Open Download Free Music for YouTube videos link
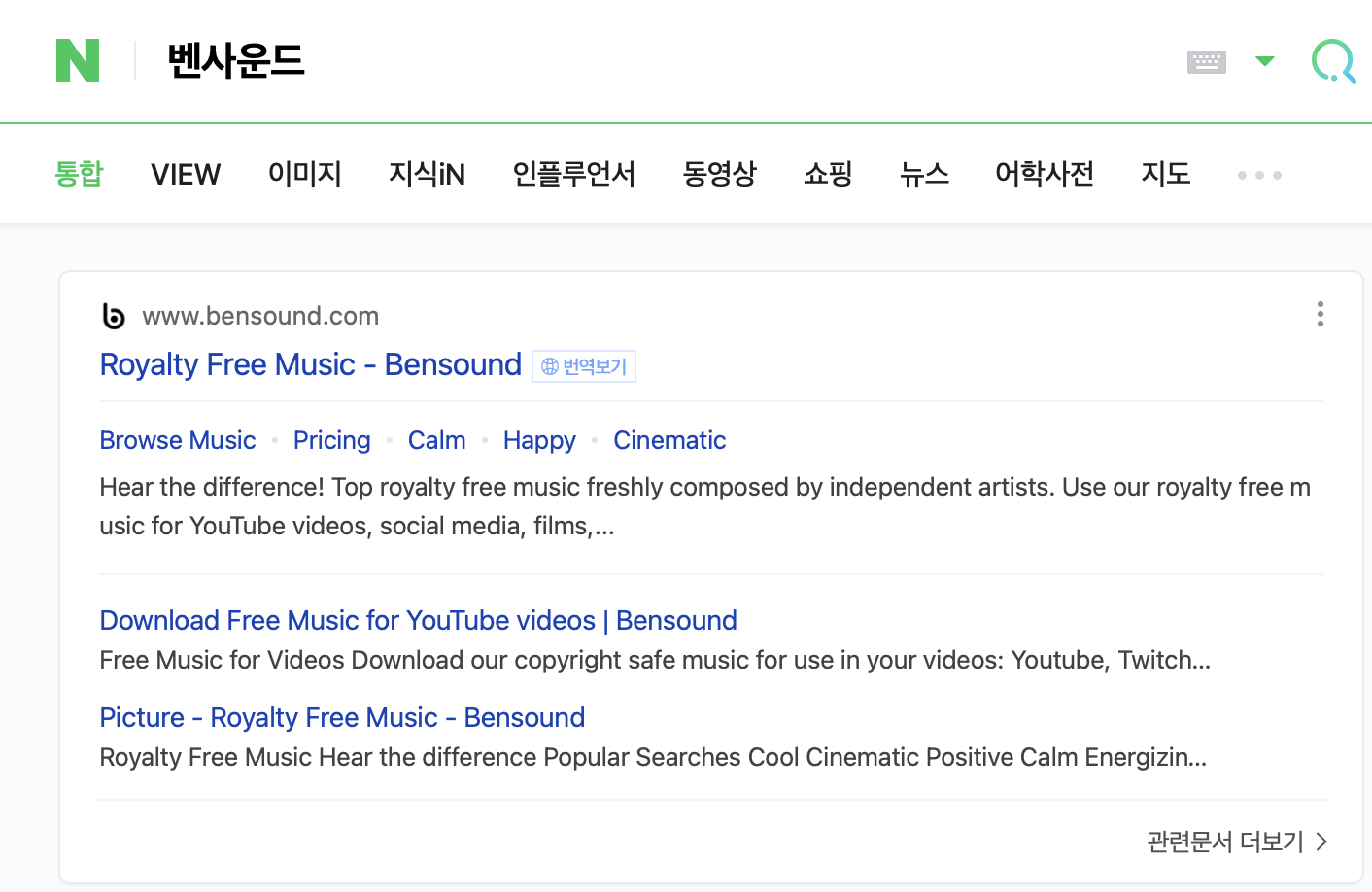This screenshot has height=892, width=1372. point(419,620)
